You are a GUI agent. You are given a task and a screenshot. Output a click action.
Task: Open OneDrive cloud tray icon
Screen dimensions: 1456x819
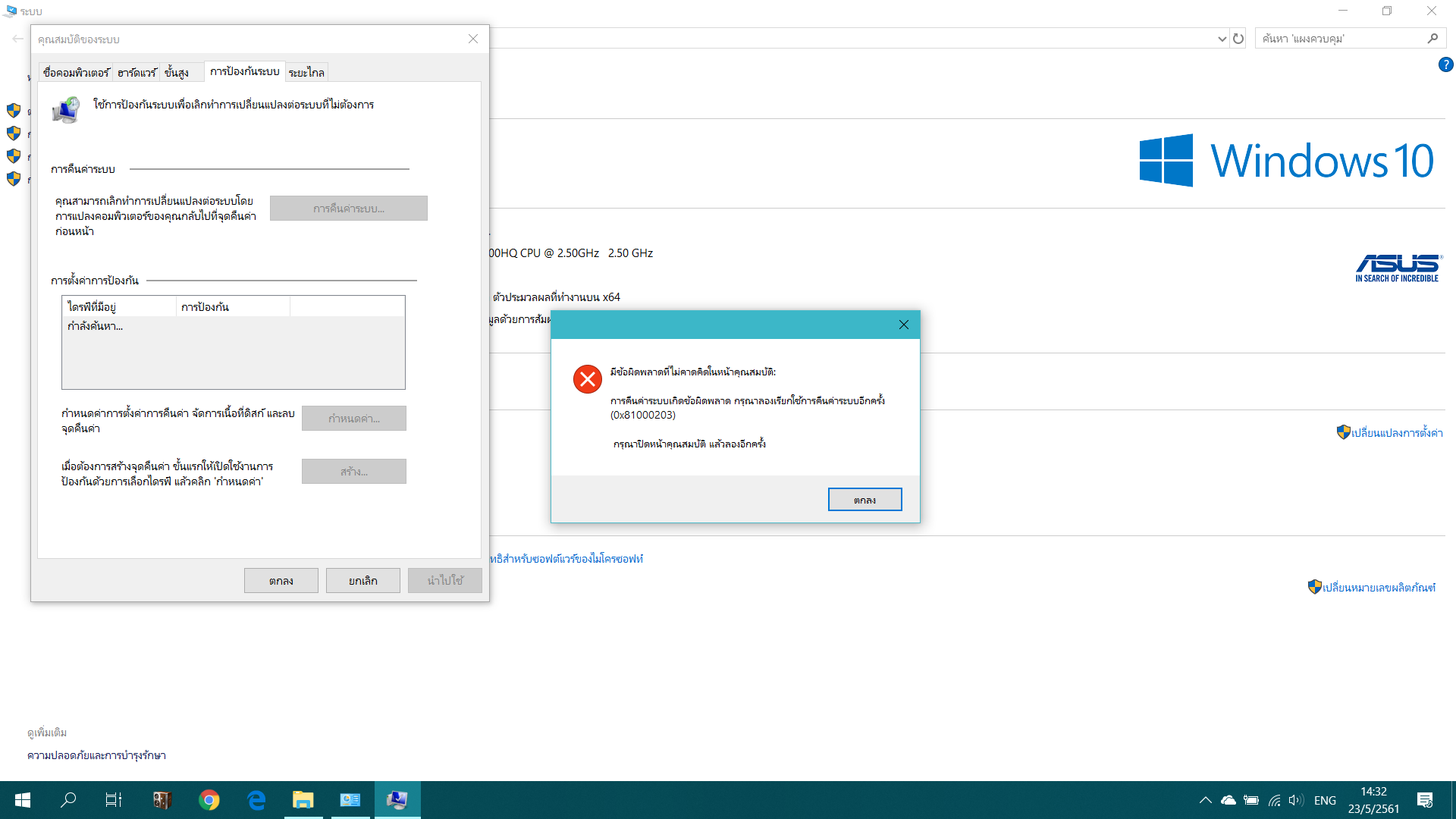point(1228,800)
